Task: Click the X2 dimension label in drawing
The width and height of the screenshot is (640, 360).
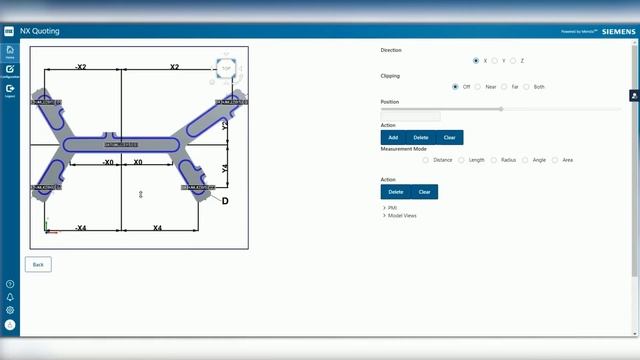Action: [x=175, y=67]
